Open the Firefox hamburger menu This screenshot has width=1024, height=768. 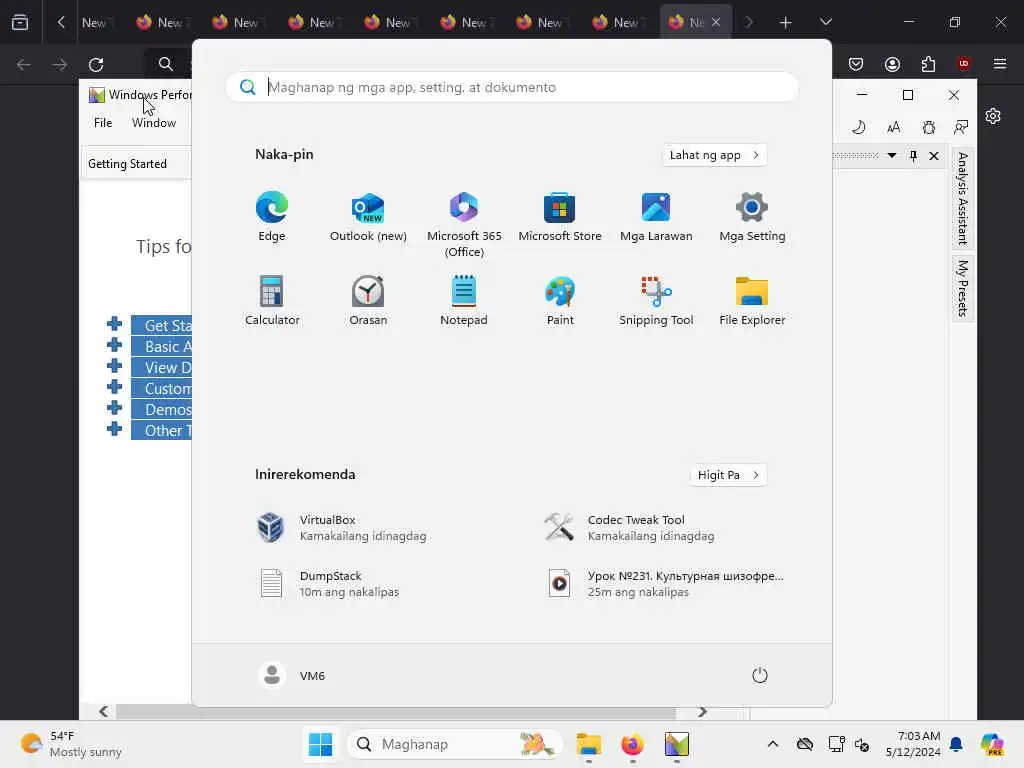(1000, 64)
